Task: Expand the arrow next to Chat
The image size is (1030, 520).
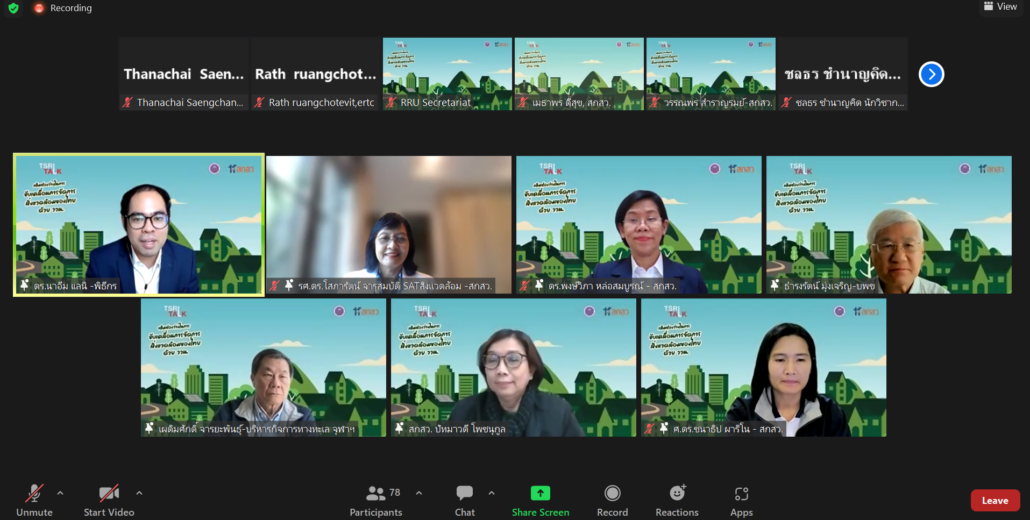Action: click(491, 493)
